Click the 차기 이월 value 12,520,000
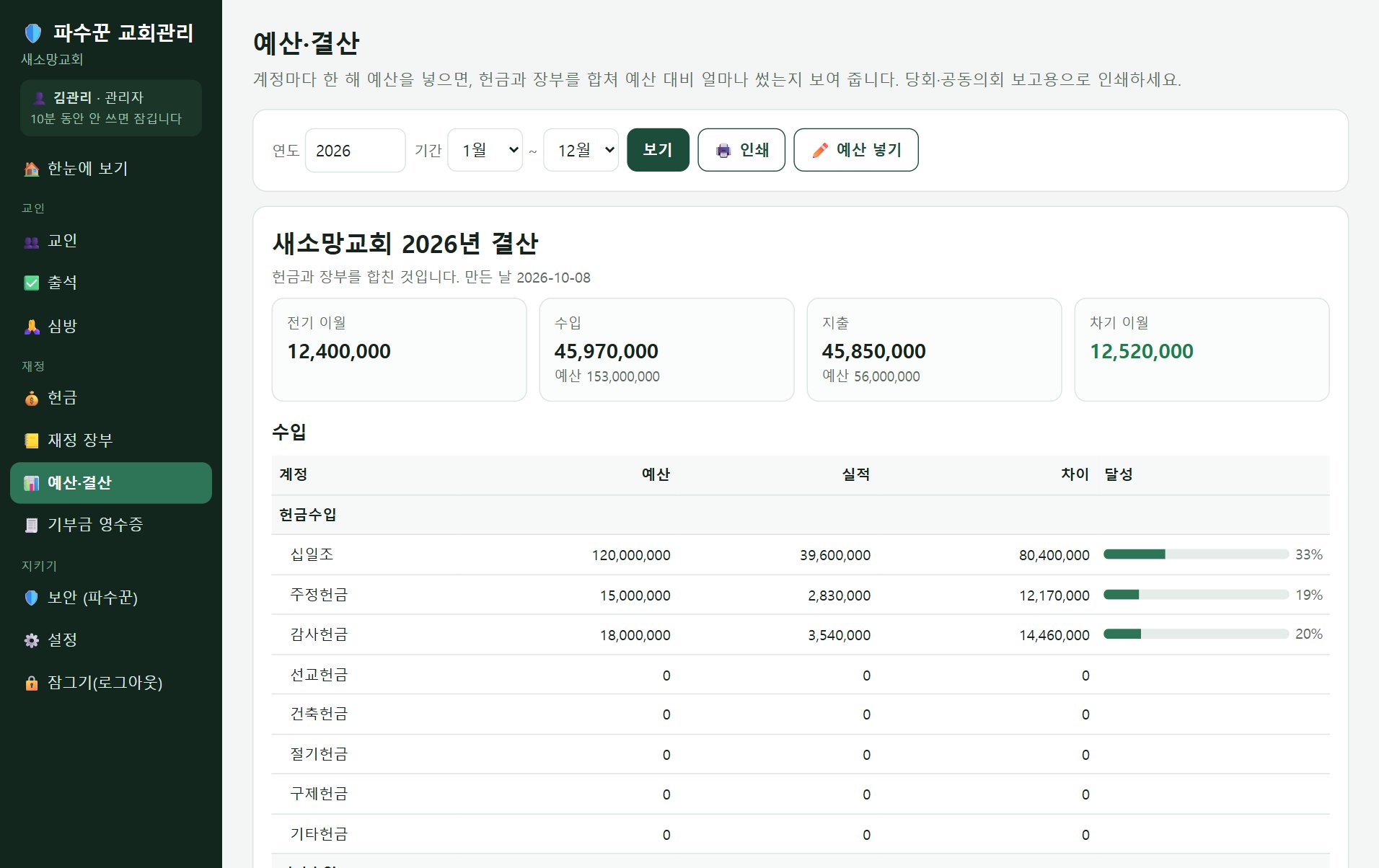This screenshot has width=1379, height=868. tap(1141, 352)
